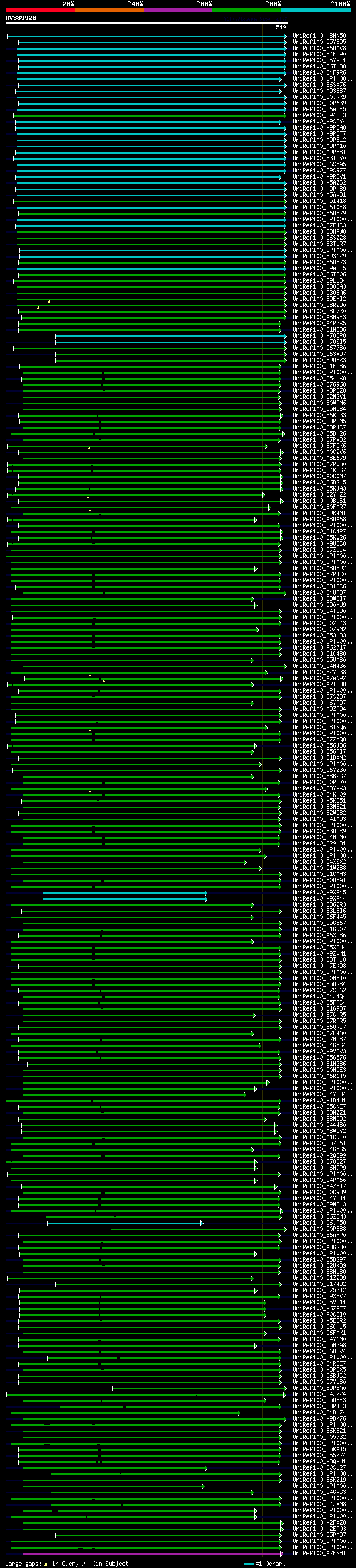Click the =100char. scale legend

click(264, 1563)
